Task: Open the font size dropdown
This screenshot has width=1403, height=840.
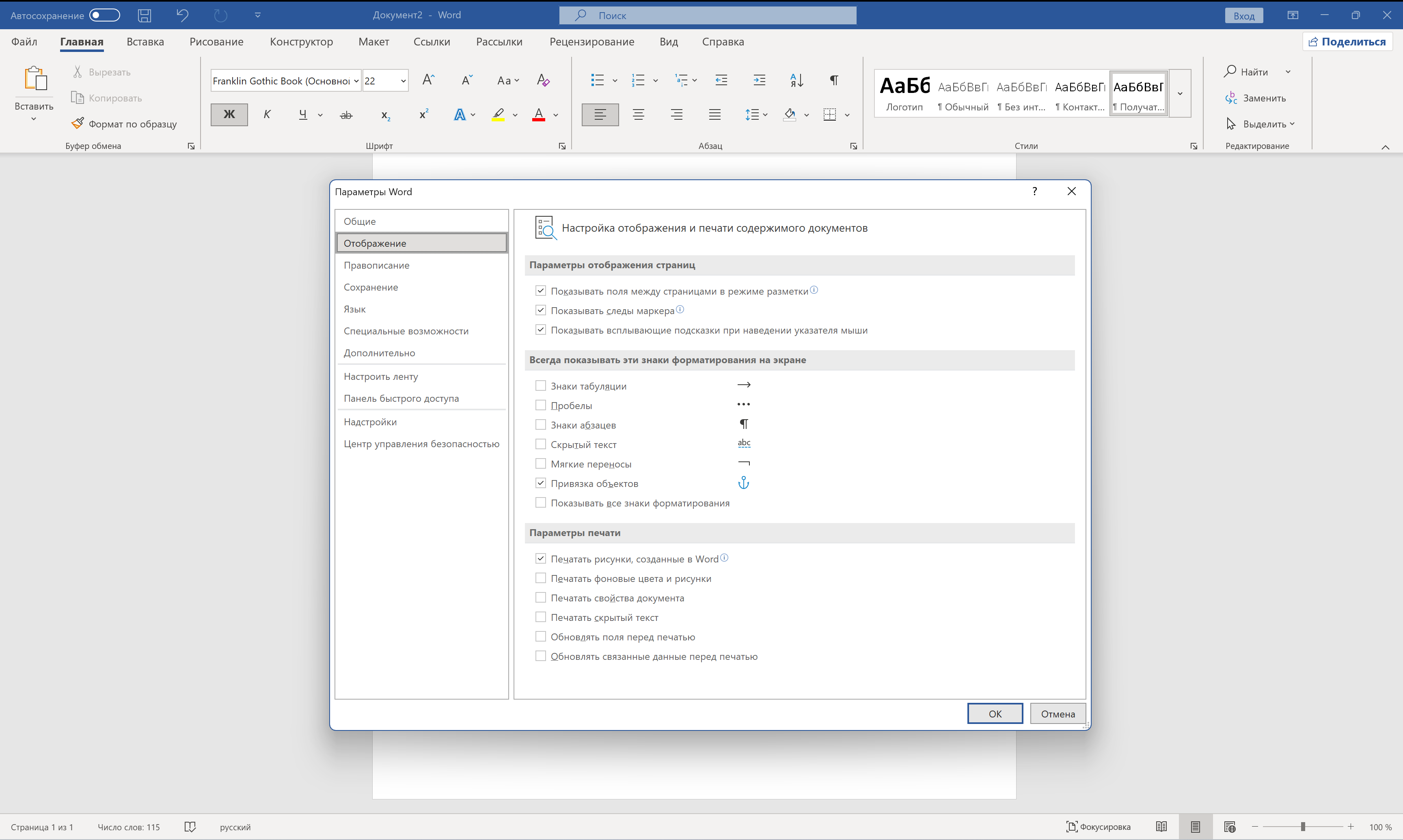Action: [403, 81]
